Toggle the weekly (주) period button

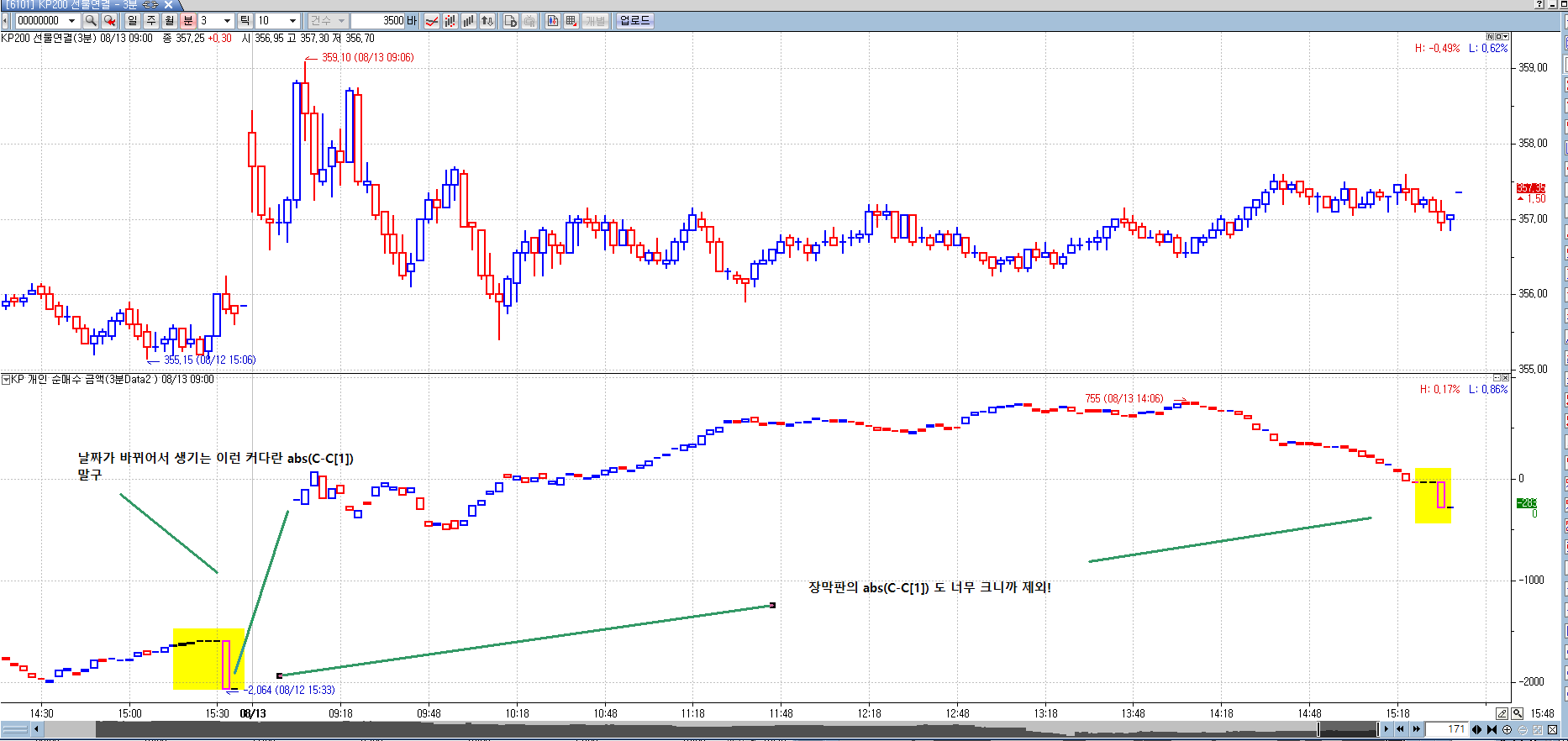tap(151, 21)
